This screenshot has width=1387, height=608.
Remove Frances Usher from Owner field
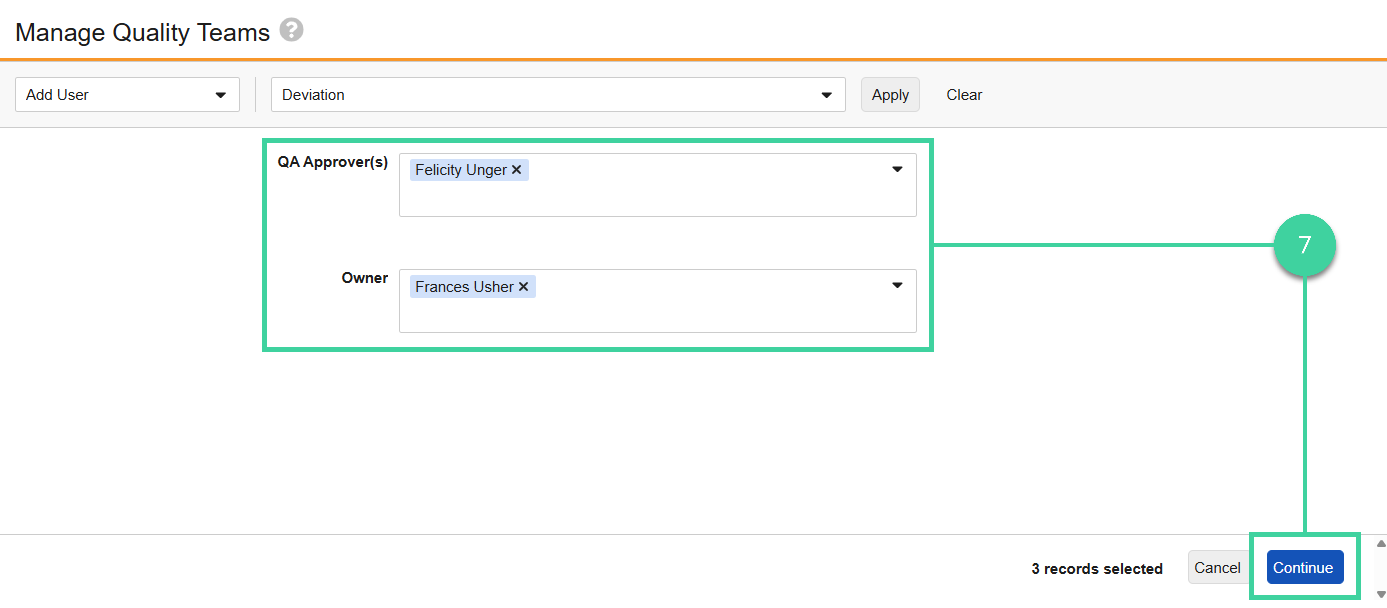point(523,286)
